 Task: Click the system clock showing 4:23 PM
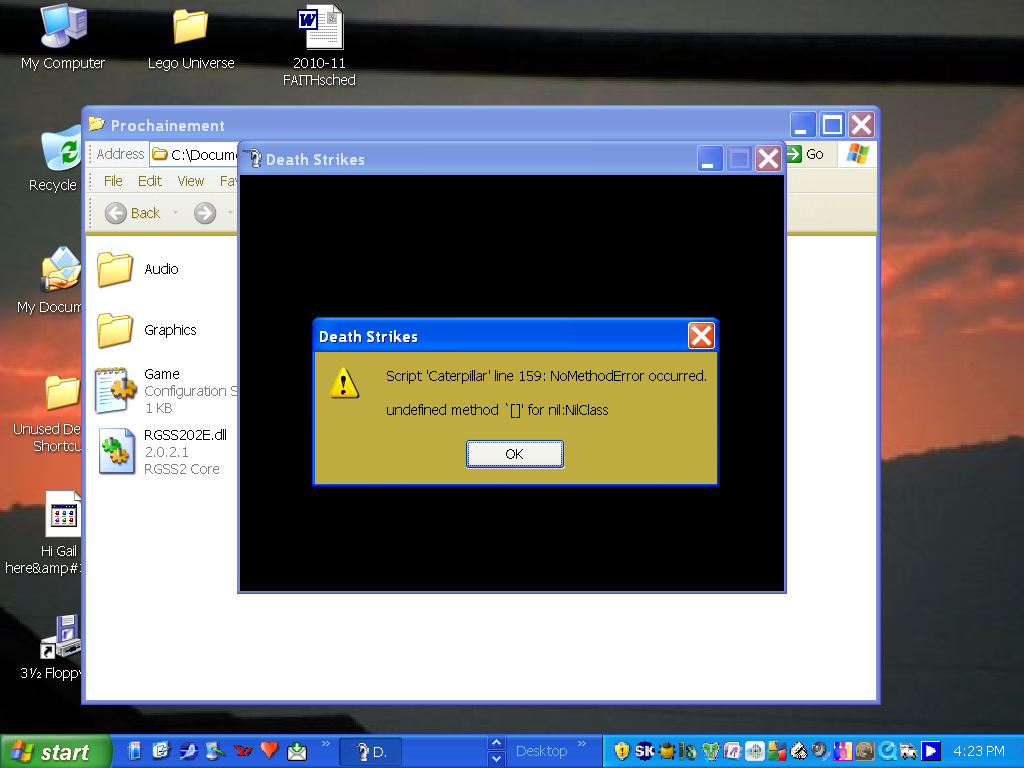[x=978, y=752]
